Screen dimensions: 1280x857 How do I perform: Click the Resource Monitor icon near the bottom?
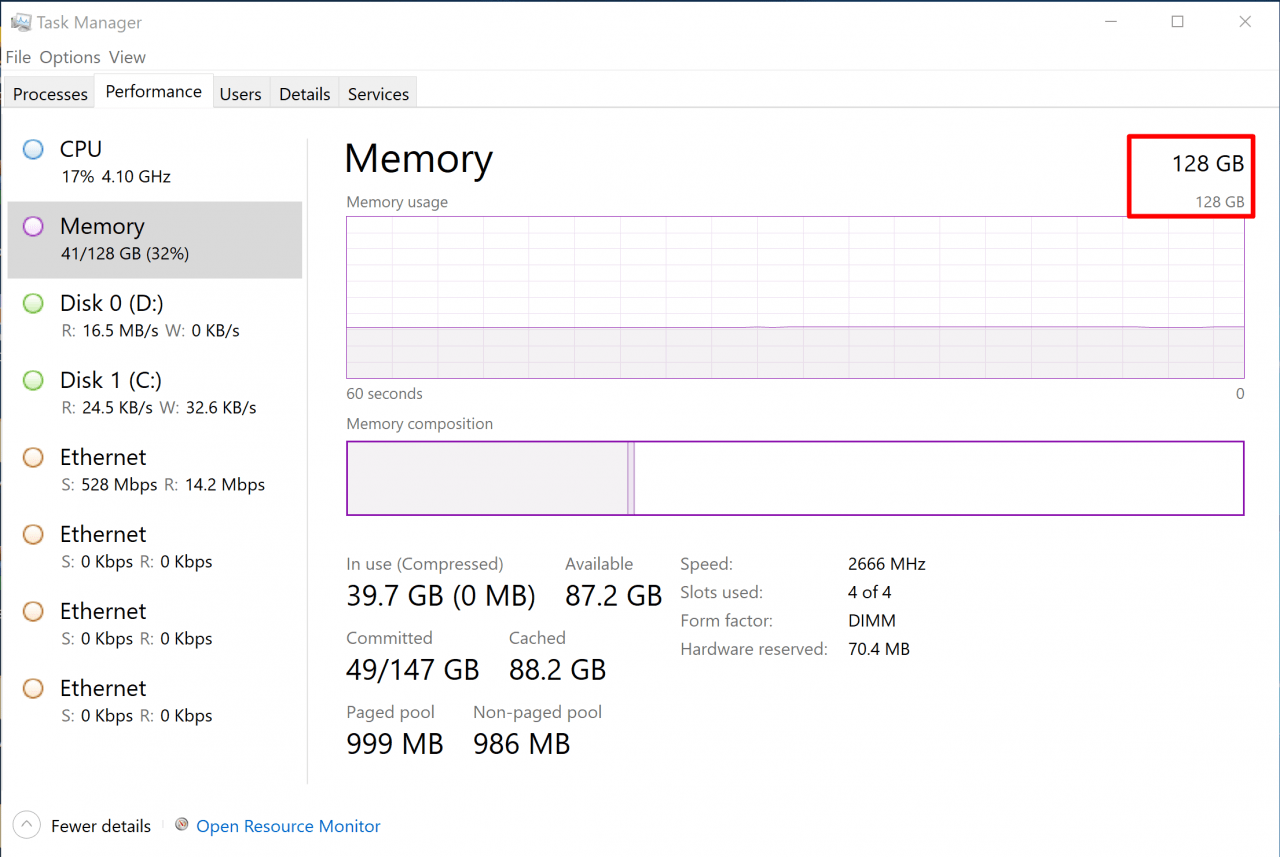click(182, 825)
